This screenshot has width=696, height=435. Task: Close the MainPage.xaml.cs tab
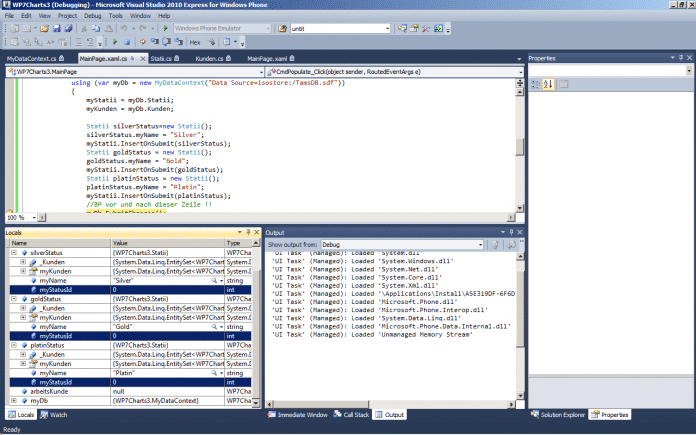pos(143,59)
